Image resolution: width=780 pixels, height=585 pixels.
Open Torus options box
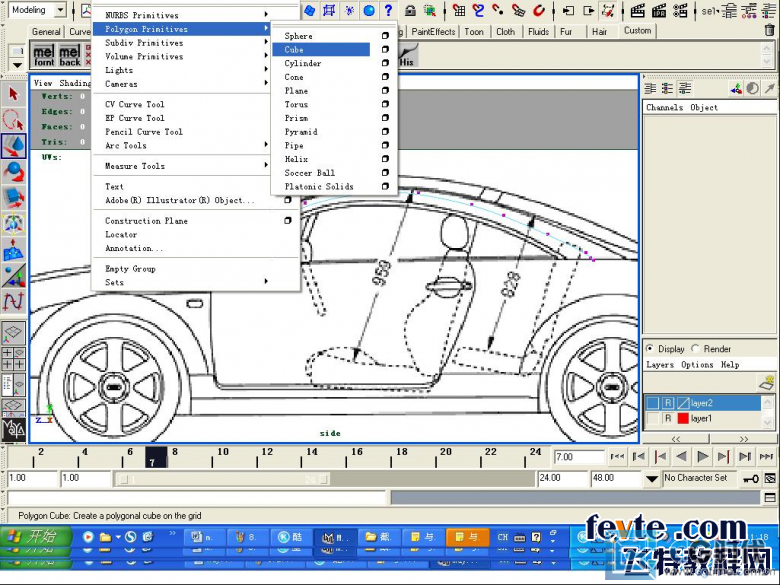coord(385,104)
